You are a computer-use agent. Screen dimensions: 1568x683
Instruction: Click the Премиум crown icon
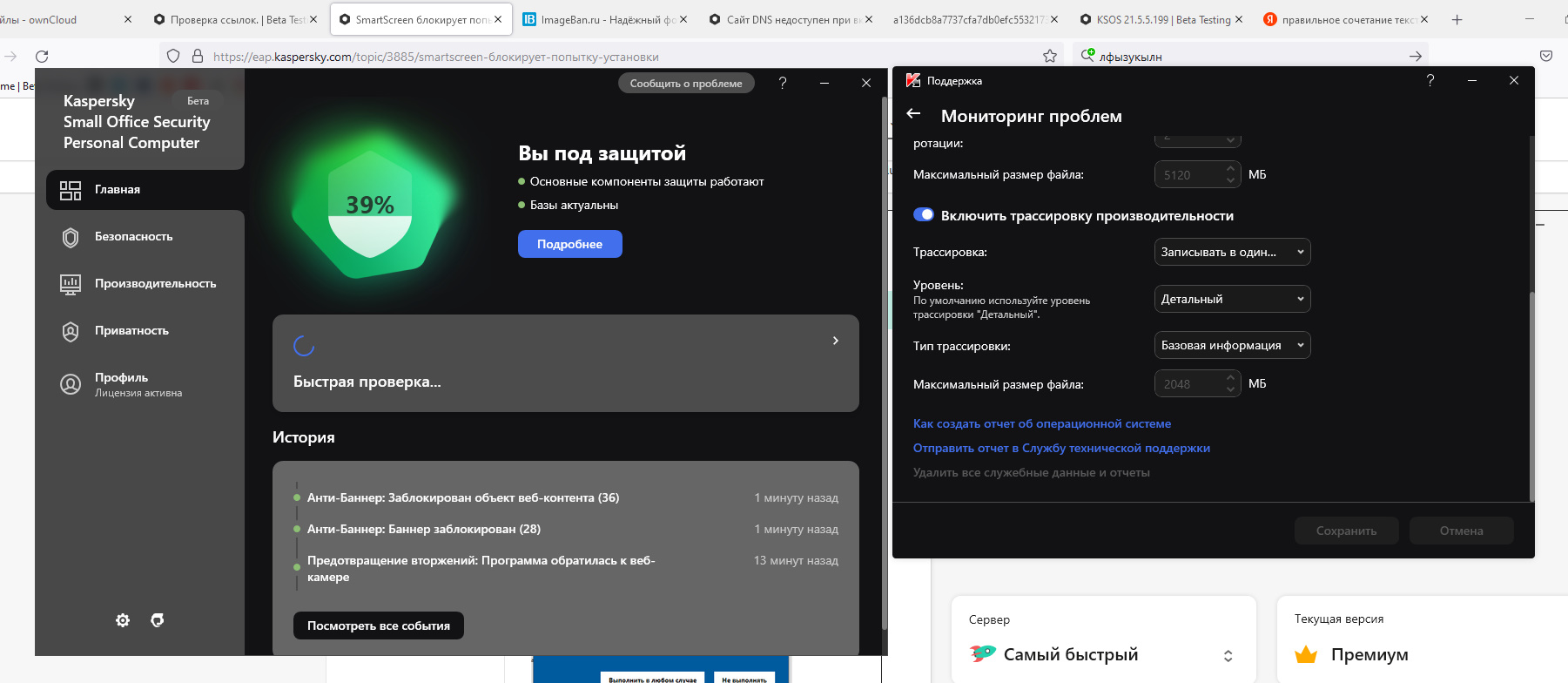[1306, 654]
